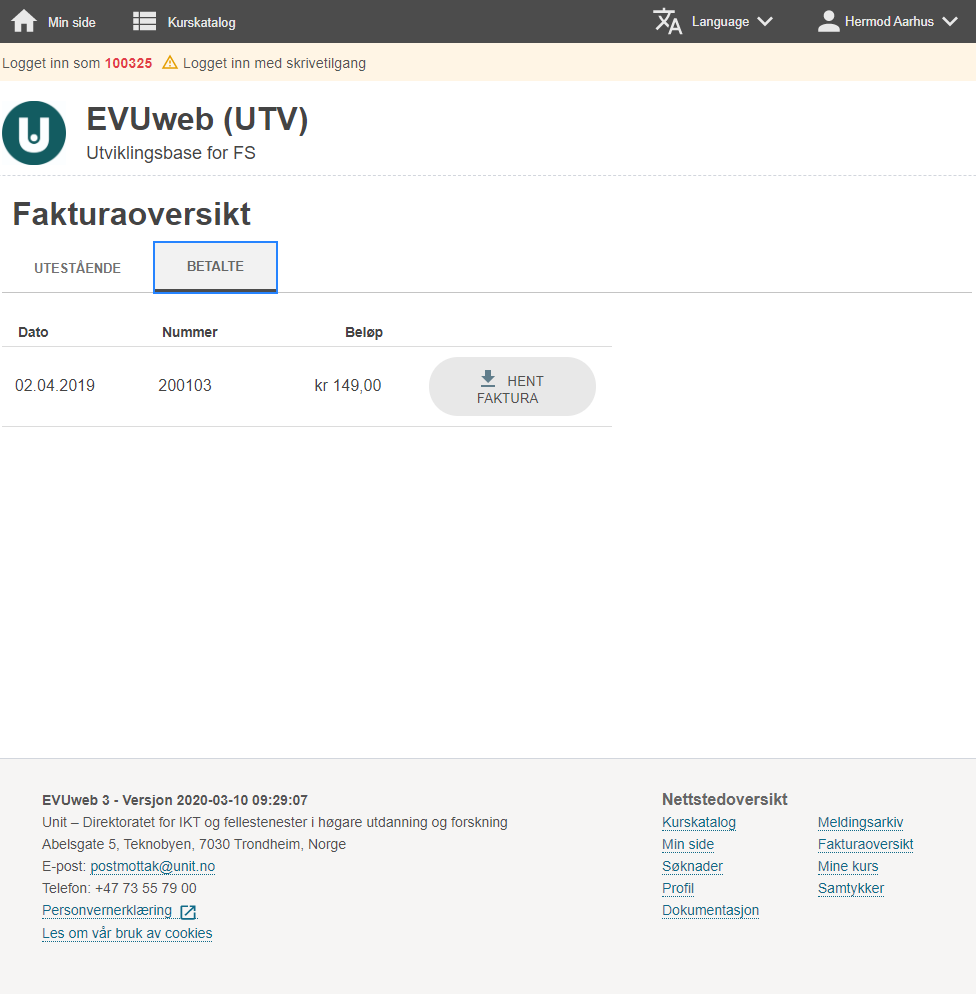Click the list icon beside Kurskatalog
Image resolution: width=976 pixels, height=994 pixels.
(x=144, y=21)
